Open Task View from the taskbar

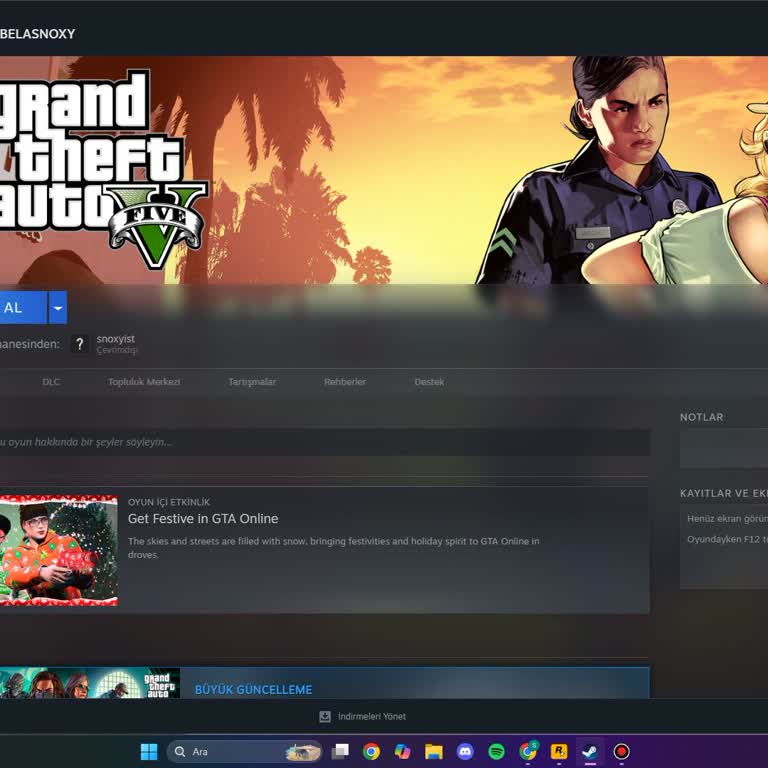point(340,751)
